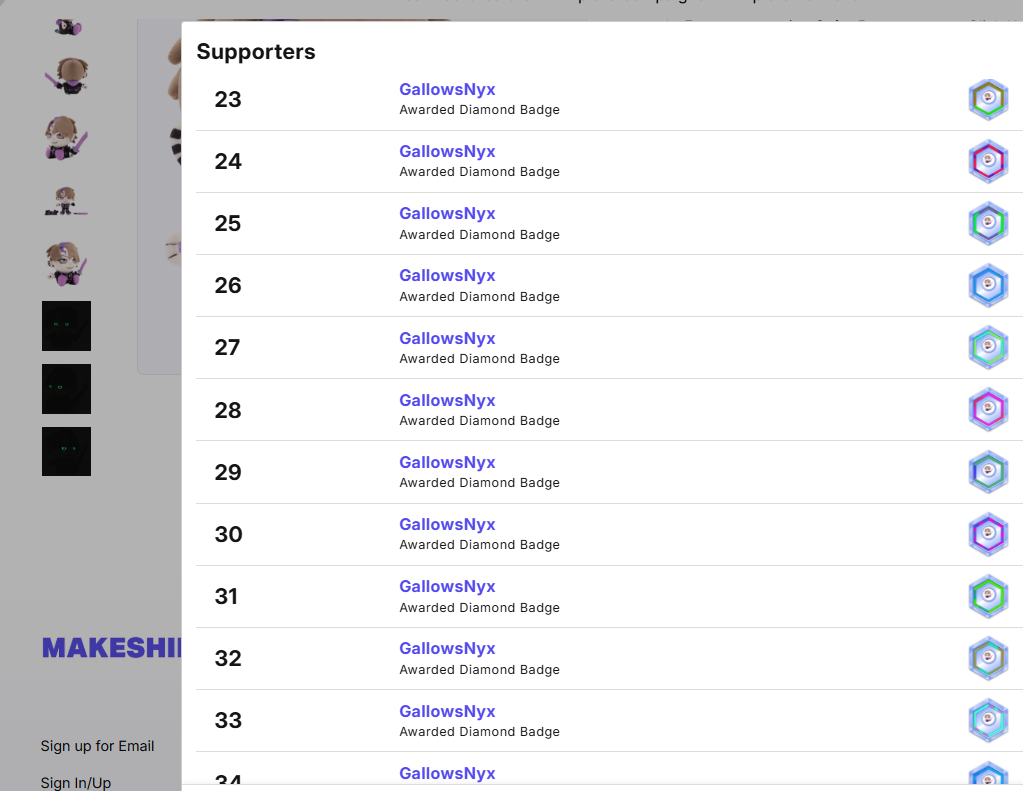Click the Makeship logo in the footer

(x=111, y=648)
